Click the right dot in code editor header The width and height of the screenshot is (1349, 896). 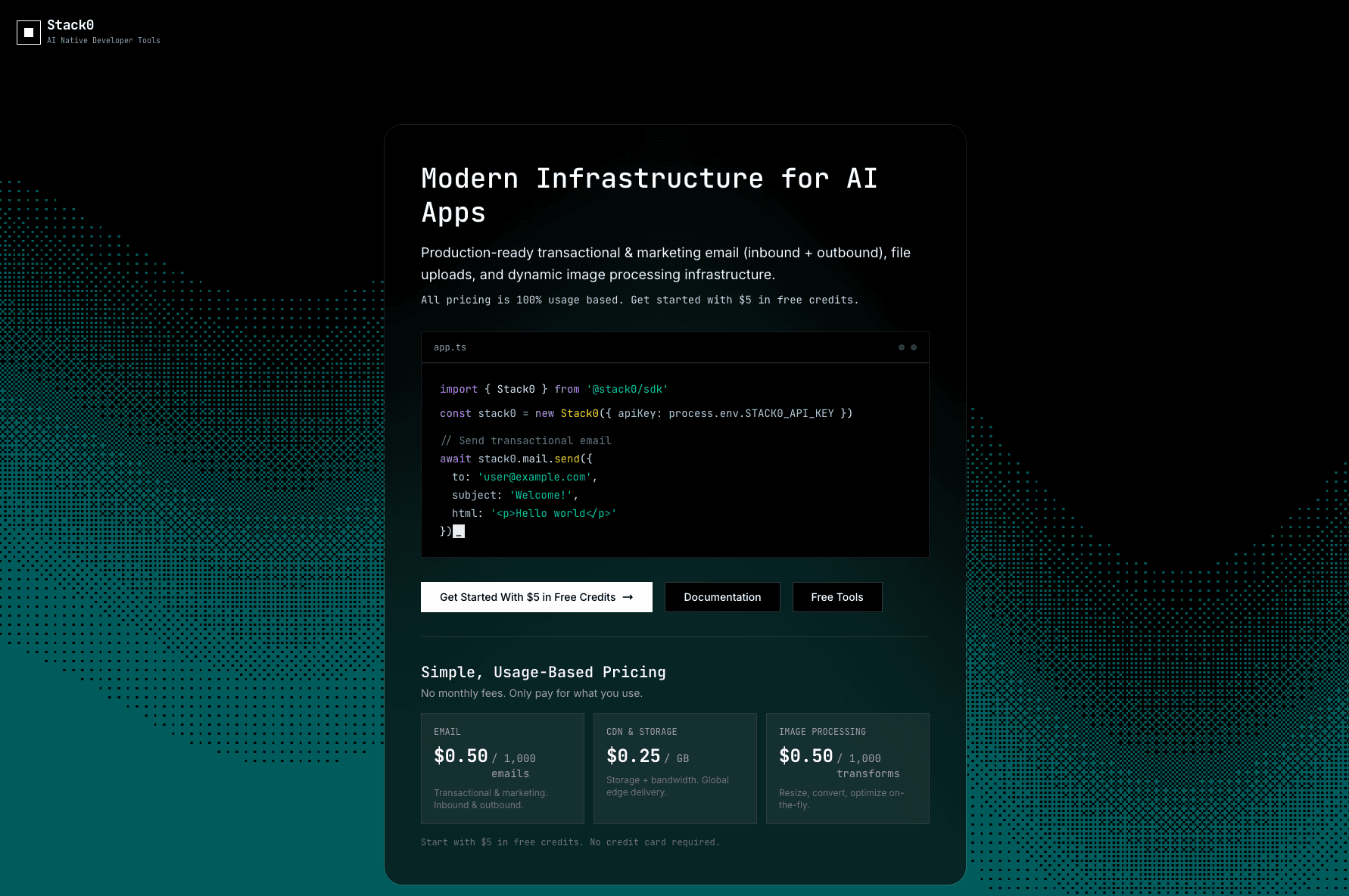coord(914,347)
